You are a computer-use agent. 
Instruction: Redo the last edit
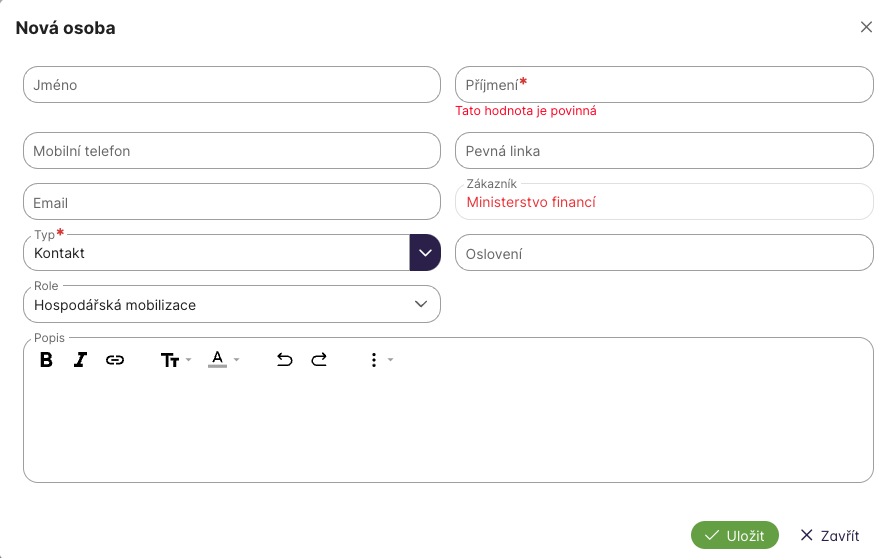(x=319, y=360)
